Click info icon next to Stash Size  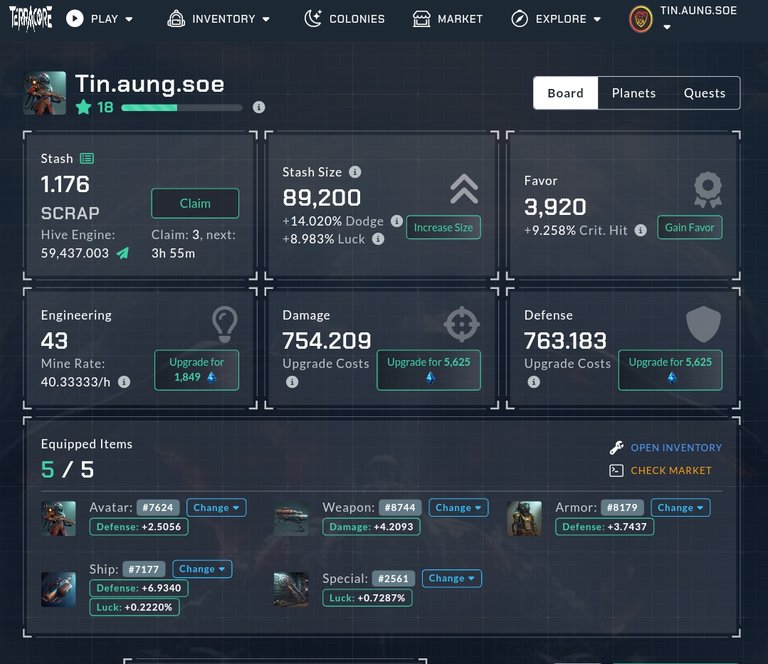click(x=355, y=172)
